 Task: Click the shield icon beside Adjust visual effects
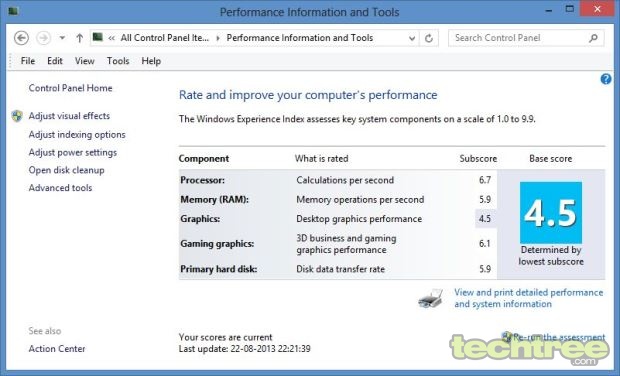pos(17,116)
